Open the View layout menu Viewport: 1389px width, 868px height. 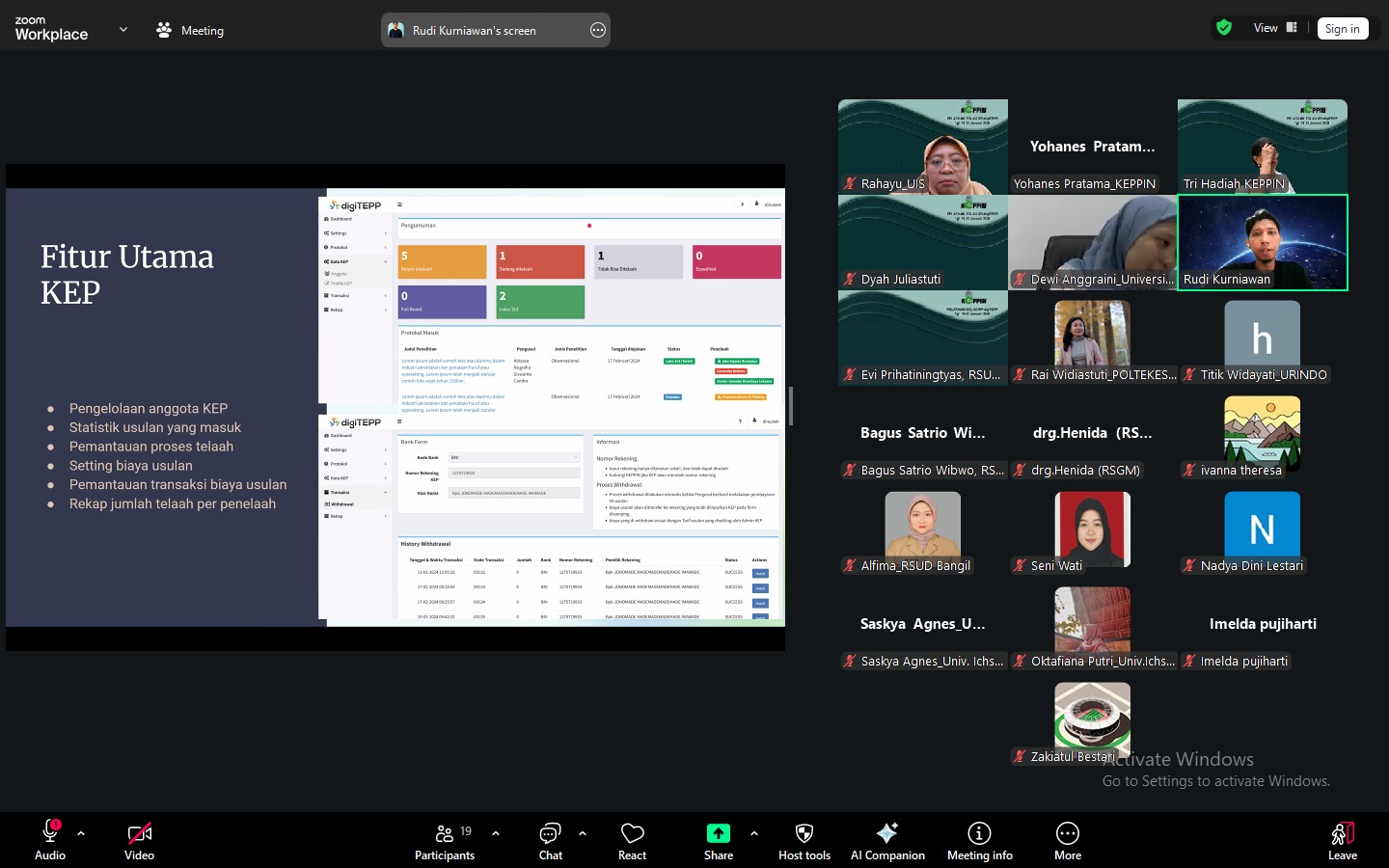(1275, 28)
